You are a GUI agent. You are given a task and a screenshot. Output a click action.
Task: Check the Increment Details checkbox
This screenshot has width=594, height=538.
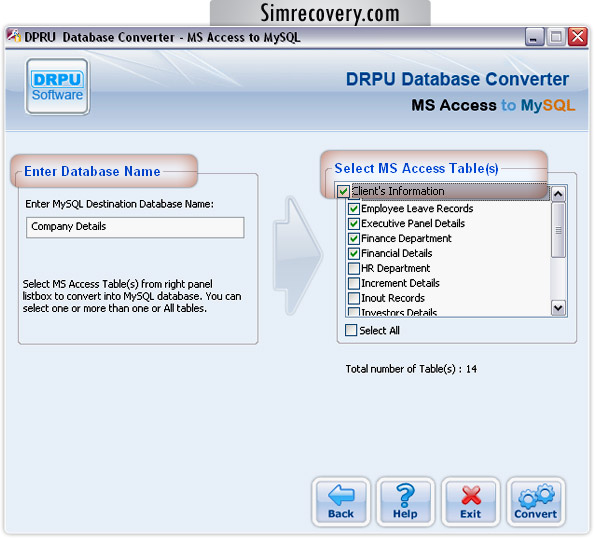tap(353, 283)
